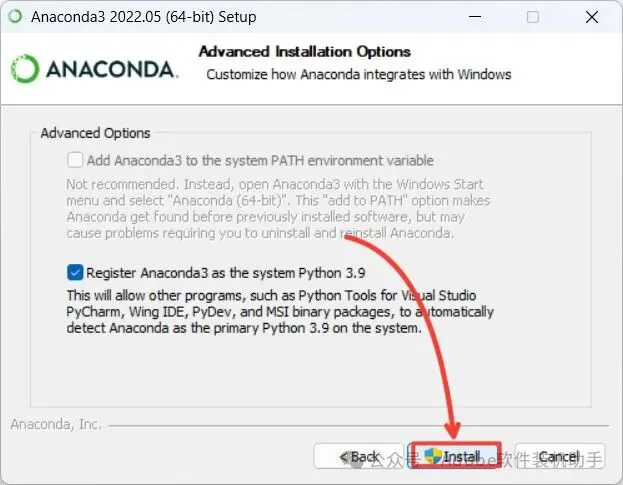This screenshot has width=623, height=485.
Task: Click the Advanced Options group label
Action: pos(95,133)
